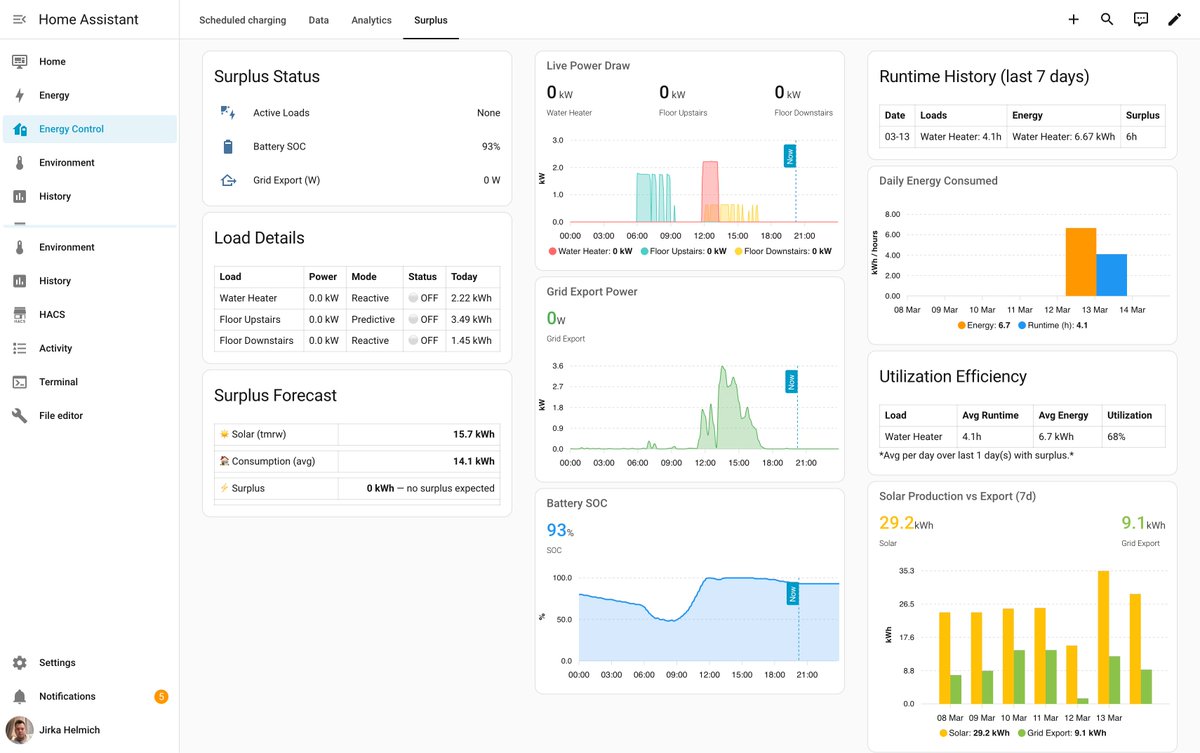
Task: Open Settings from the sidebar
Action: click(89, 663)
